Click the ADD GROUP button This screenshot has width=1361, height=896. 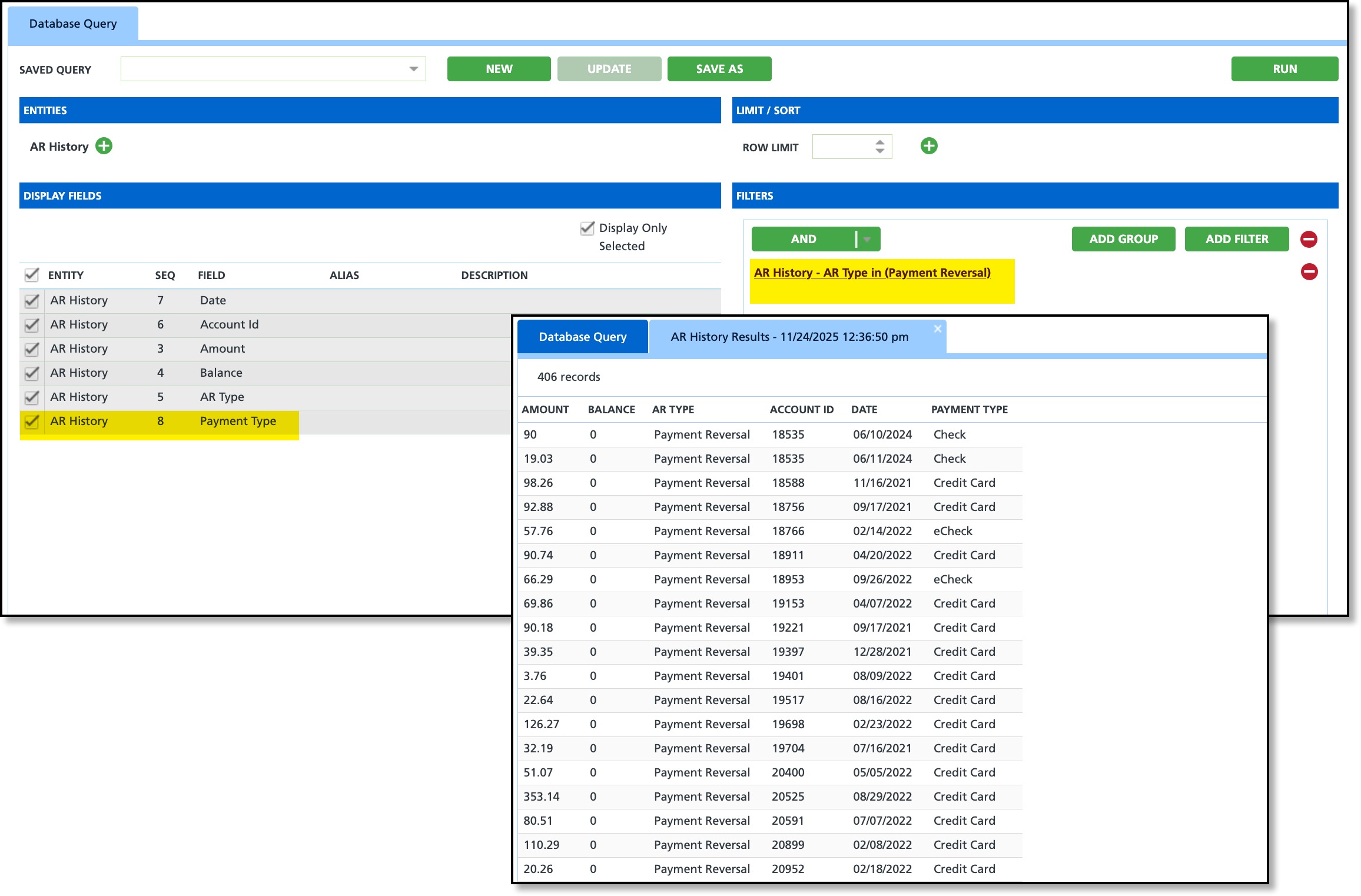pyautogui.click(x=1123, y=239)
